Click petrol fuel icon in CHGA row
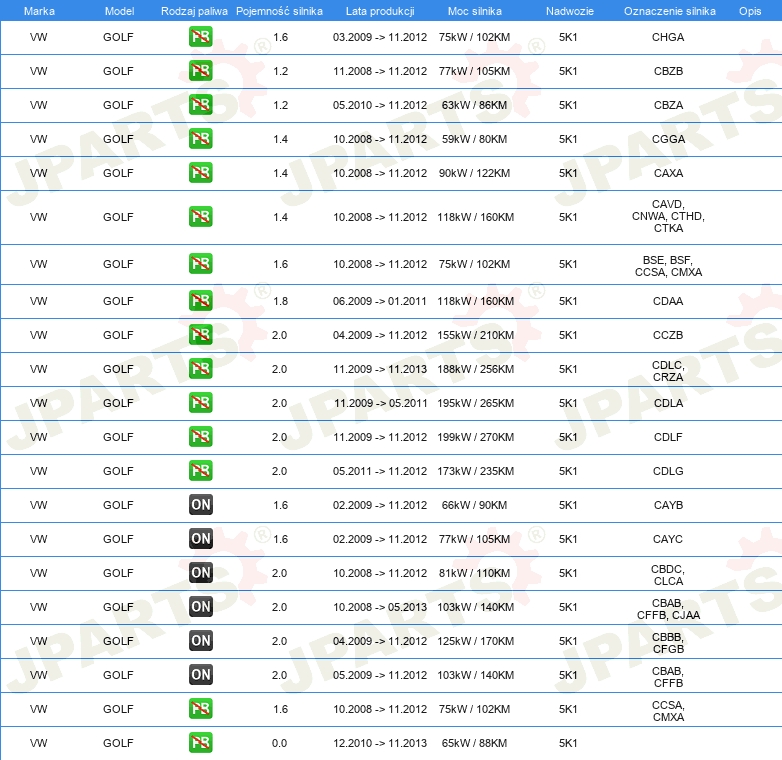 tap(200, 37)
